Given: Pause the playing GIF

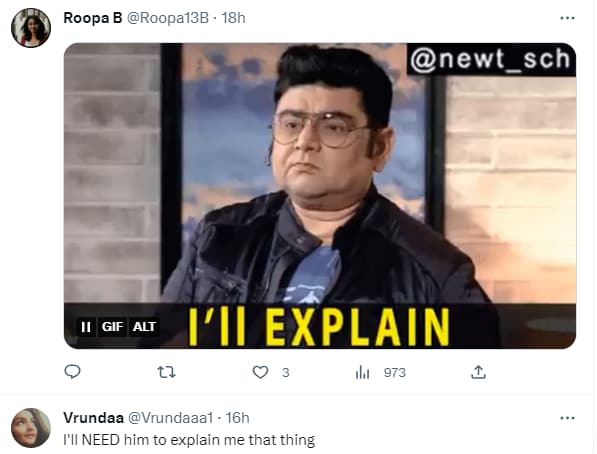Looking at the screenshot, I should 86,327.
